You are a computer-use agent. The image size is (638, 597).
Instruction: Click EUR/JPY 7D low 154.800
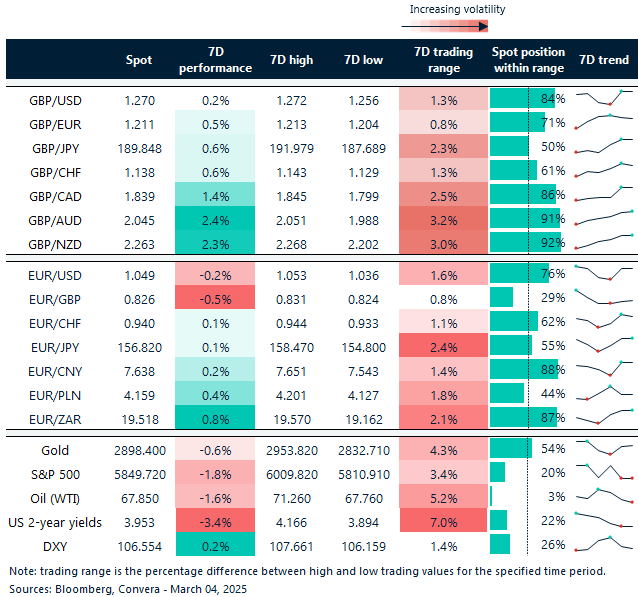coord(363,348)
